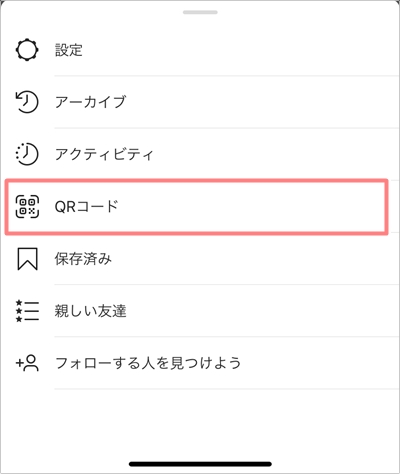
Task: Tap the gray drag handle atop the sheet
Action: point(200,12)
